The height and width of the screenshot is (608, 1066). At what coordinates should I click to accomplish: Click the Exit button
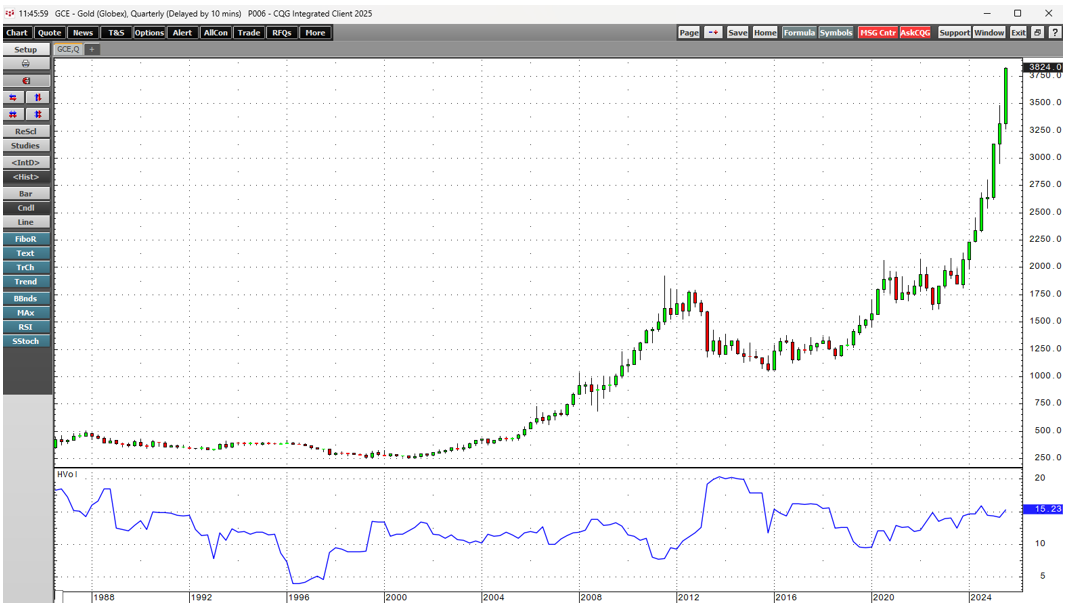click(1018, 33)
